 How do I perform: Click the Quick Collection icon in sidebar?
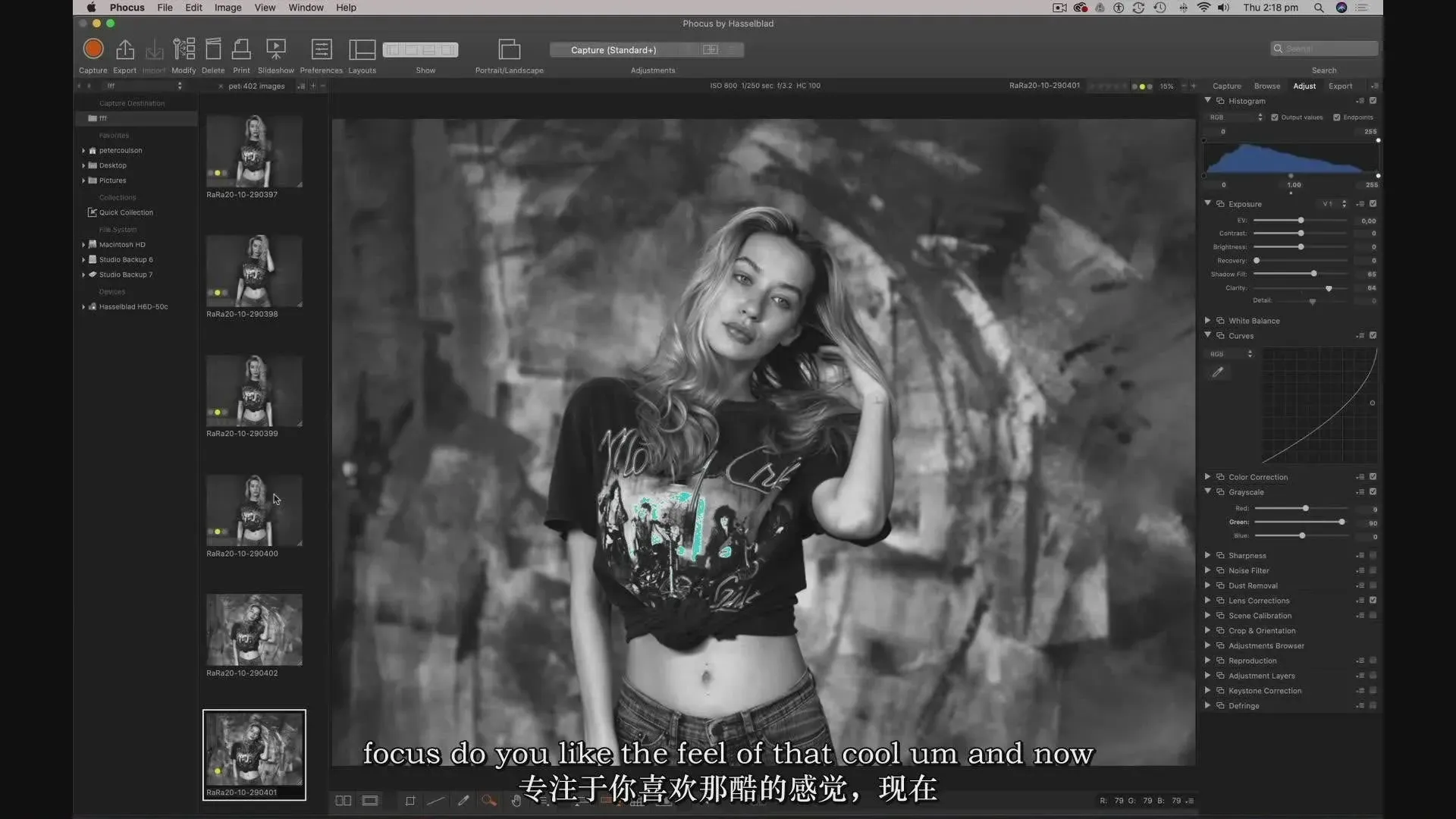pos(93,212)
